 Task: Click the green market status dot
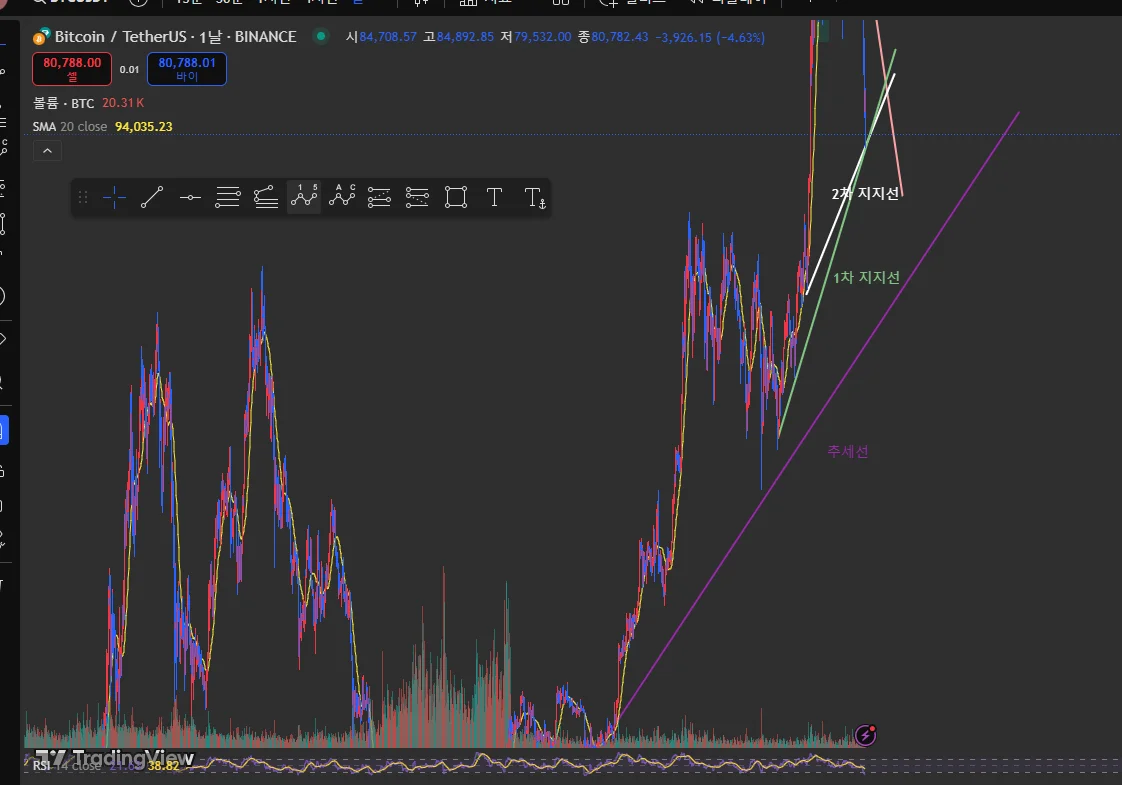[321, 36]
